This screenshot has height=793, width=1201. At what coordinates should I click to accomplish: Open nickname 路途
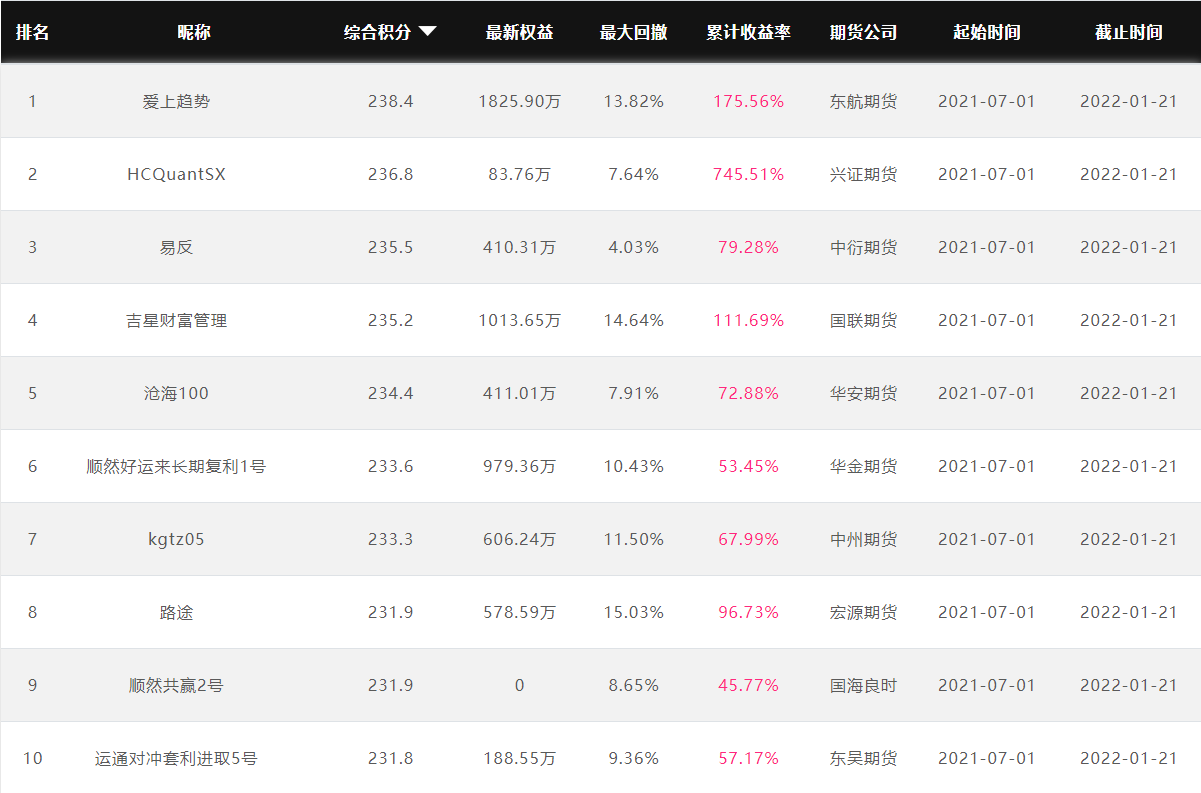pos(176,612)
